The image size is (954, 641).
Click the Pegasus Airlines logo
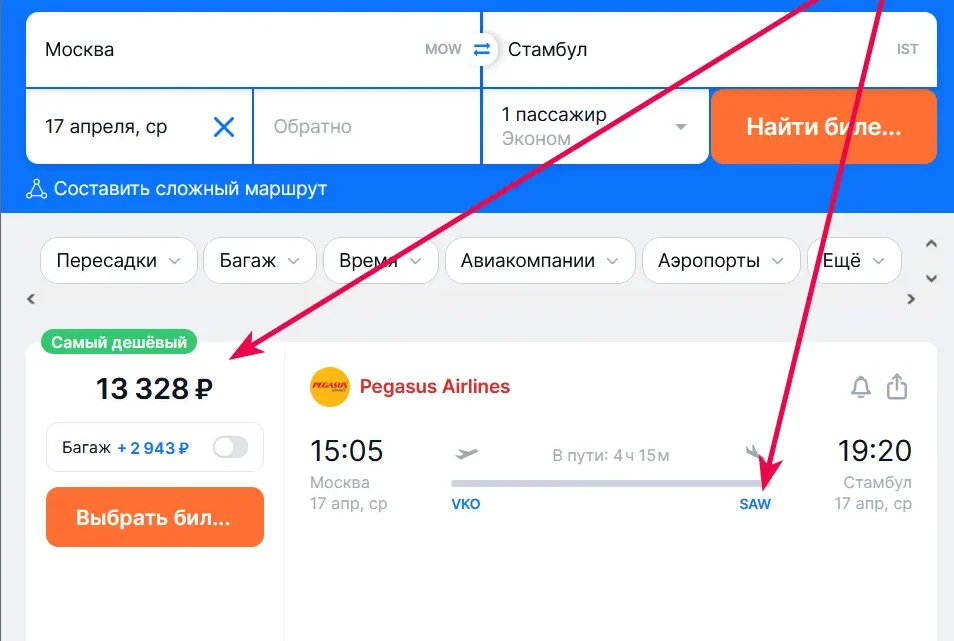tap(330, 387)
